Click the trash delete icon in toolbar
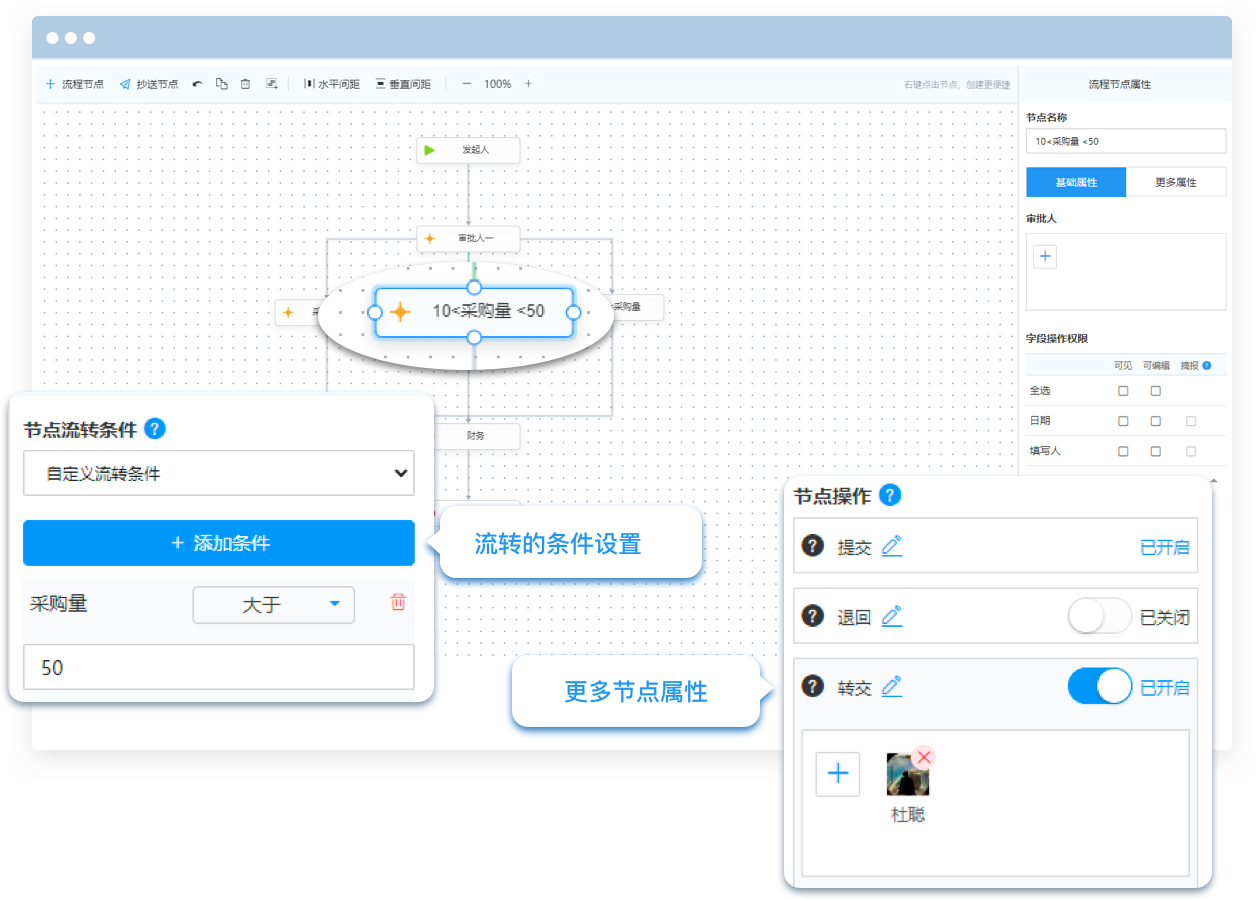This screenshot has width=1256, height=900. pos(246,84)
